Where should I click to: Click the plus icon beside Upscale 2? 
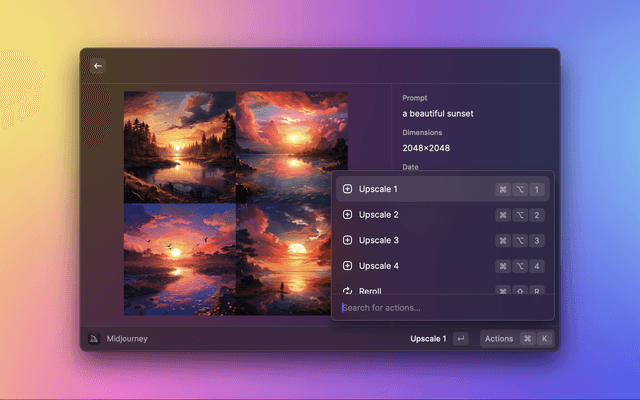click(x=347, y=215)
